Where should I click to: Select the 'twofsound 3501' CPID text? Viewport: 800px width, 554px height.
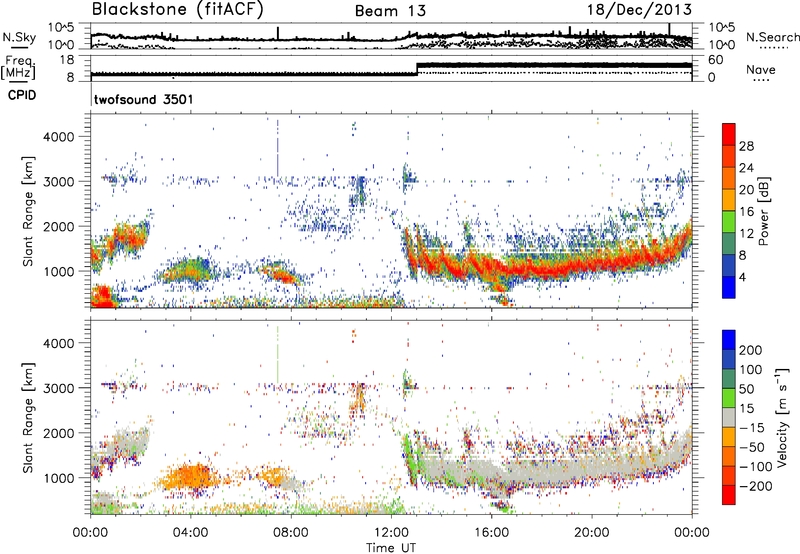pos(144,99)
